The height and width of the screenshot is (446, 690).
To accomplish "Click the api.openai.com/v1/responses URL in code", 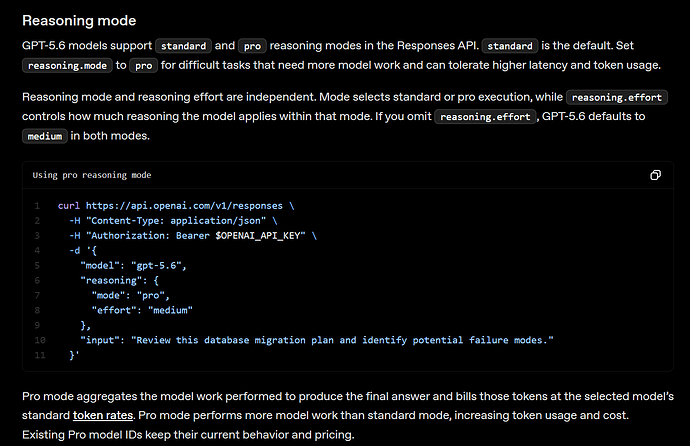I will click(184, 206).
